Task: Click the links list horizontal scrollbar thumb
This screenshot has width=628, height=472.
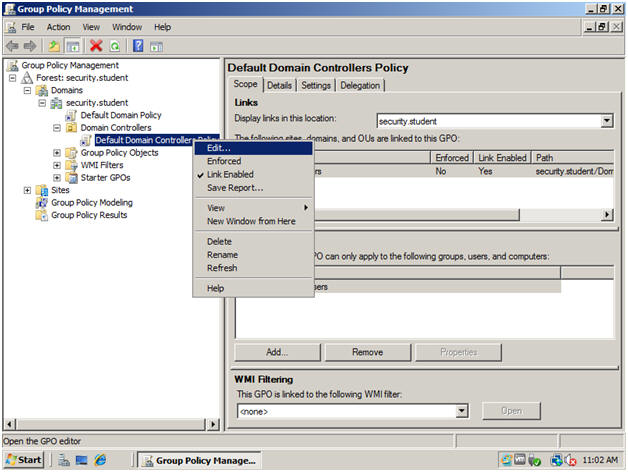Action: [417, 215]
